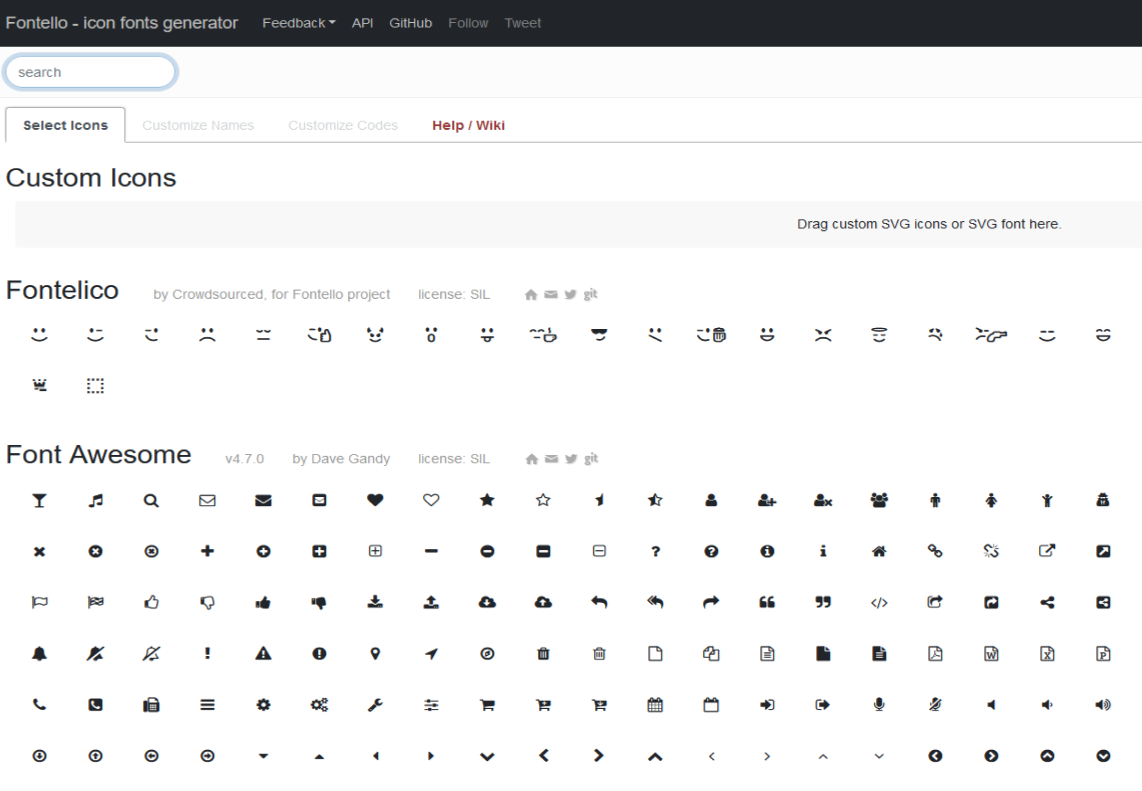Screen dimensions: 1142x791
Task: Select the microphone icon
Action: click(879, 704)
